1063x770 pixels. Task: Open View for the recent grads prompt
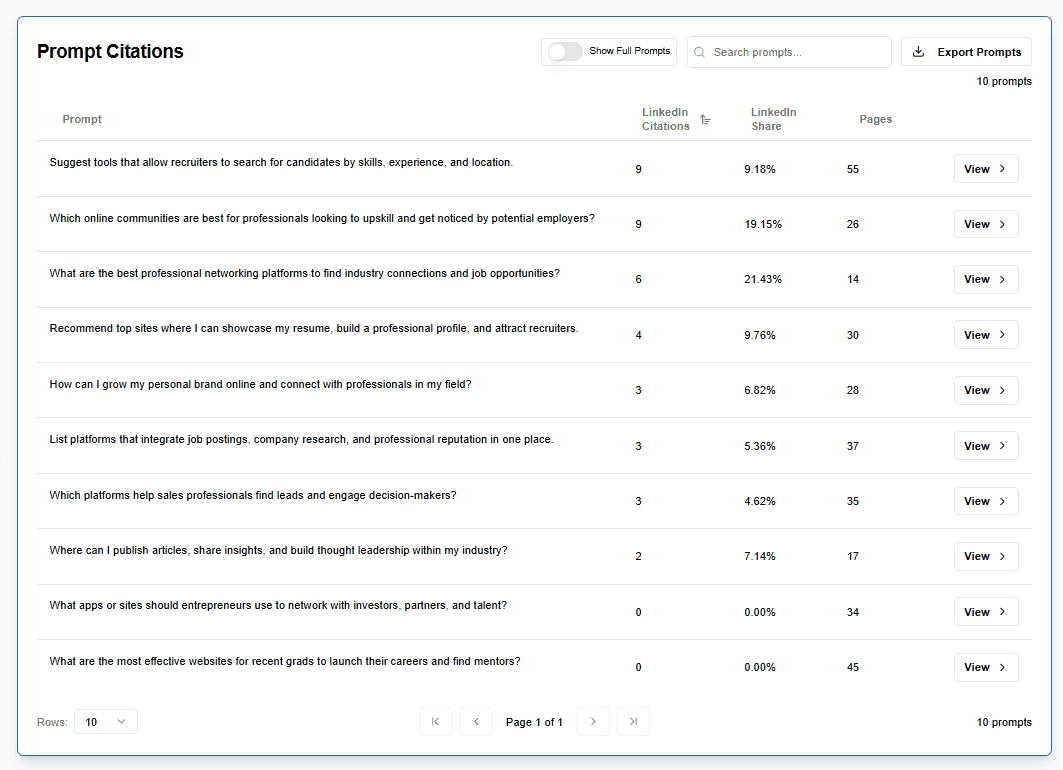click(x=986, y=668)
